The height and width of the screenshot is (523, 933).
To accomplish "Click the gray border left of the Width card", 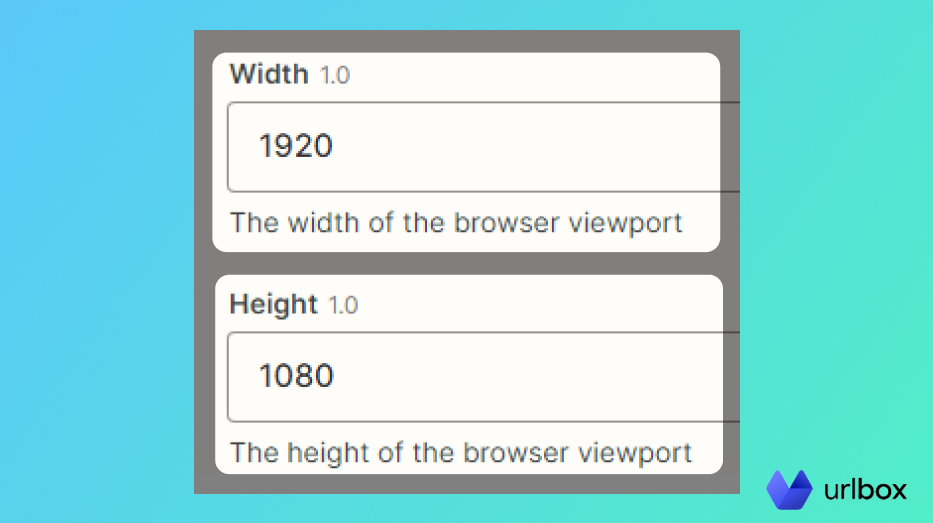I will click(203, 150).
